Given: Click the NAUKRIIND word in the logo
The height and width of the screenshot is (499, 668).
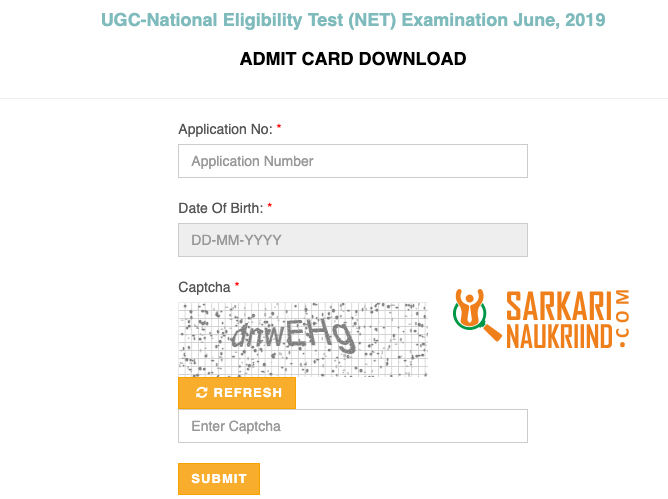Looking at the screenshot, I should [x=559, y=336].
